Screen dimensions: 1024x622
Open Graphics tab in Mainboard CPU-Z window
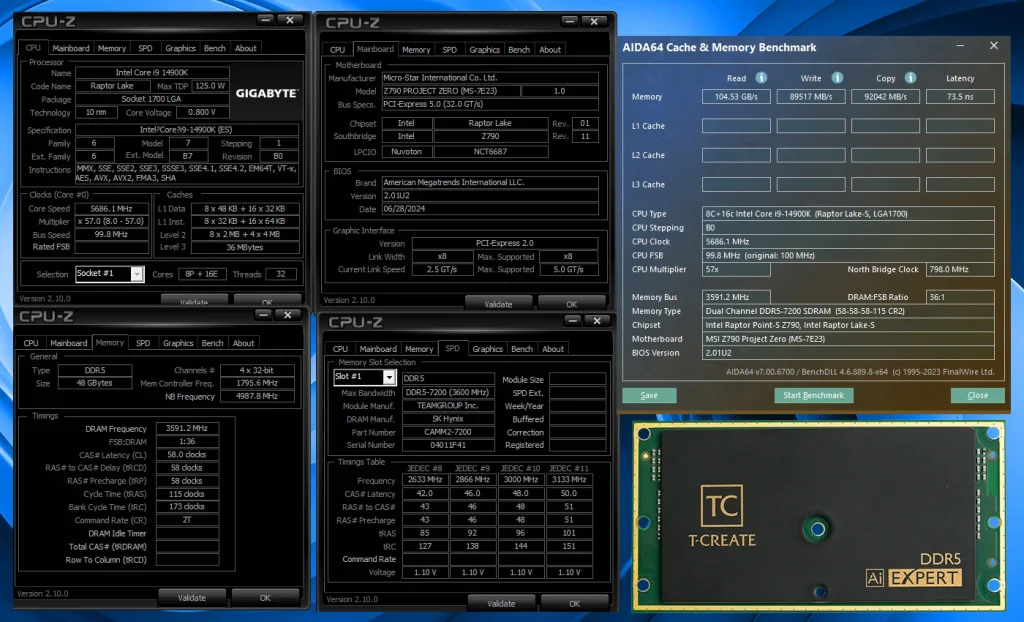[x=485, y=50]
